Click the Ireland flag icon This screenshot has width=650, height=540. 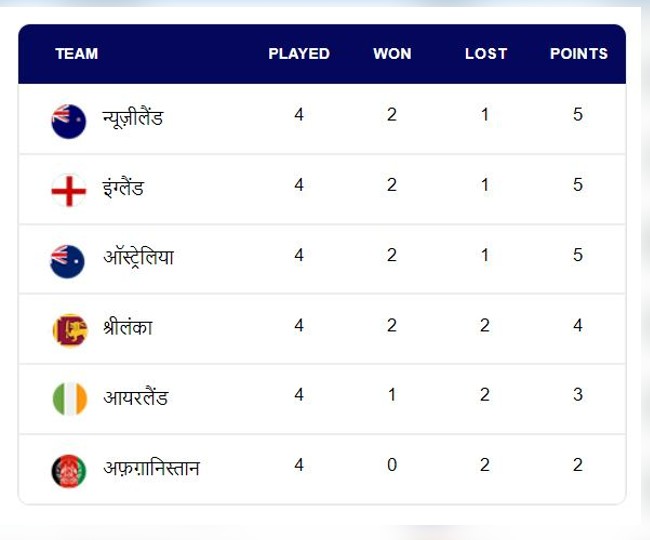pos(69,399)
